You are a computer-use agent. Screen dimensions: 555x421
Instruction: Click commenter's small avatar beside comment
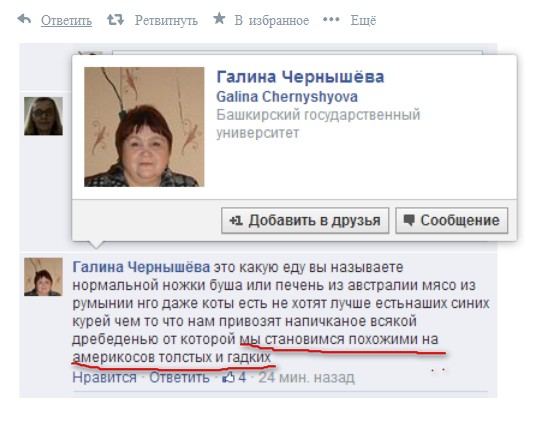(43, 277)
